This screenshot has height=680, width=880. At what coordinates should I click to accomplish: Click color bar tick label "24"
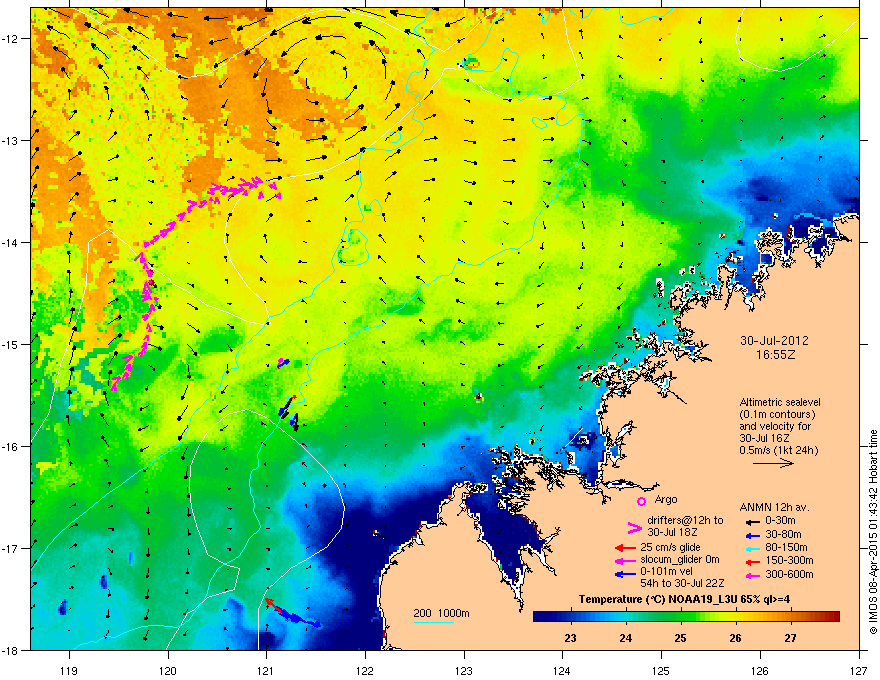[625, 638]
